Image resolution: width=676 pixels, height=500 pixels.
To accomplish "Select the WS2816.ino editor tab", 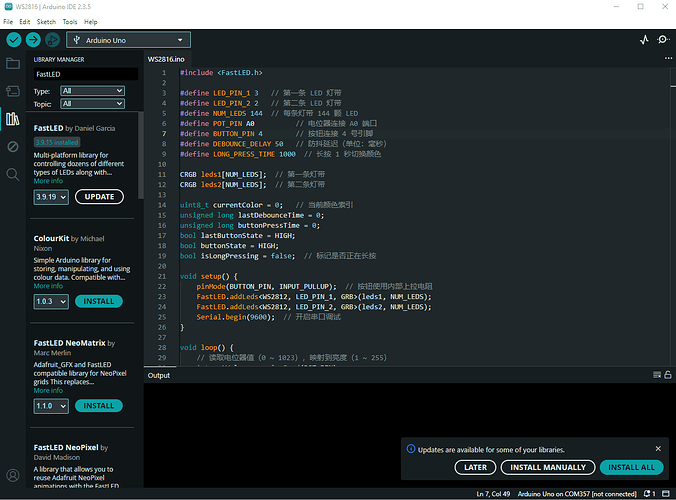I will (167, 59).
